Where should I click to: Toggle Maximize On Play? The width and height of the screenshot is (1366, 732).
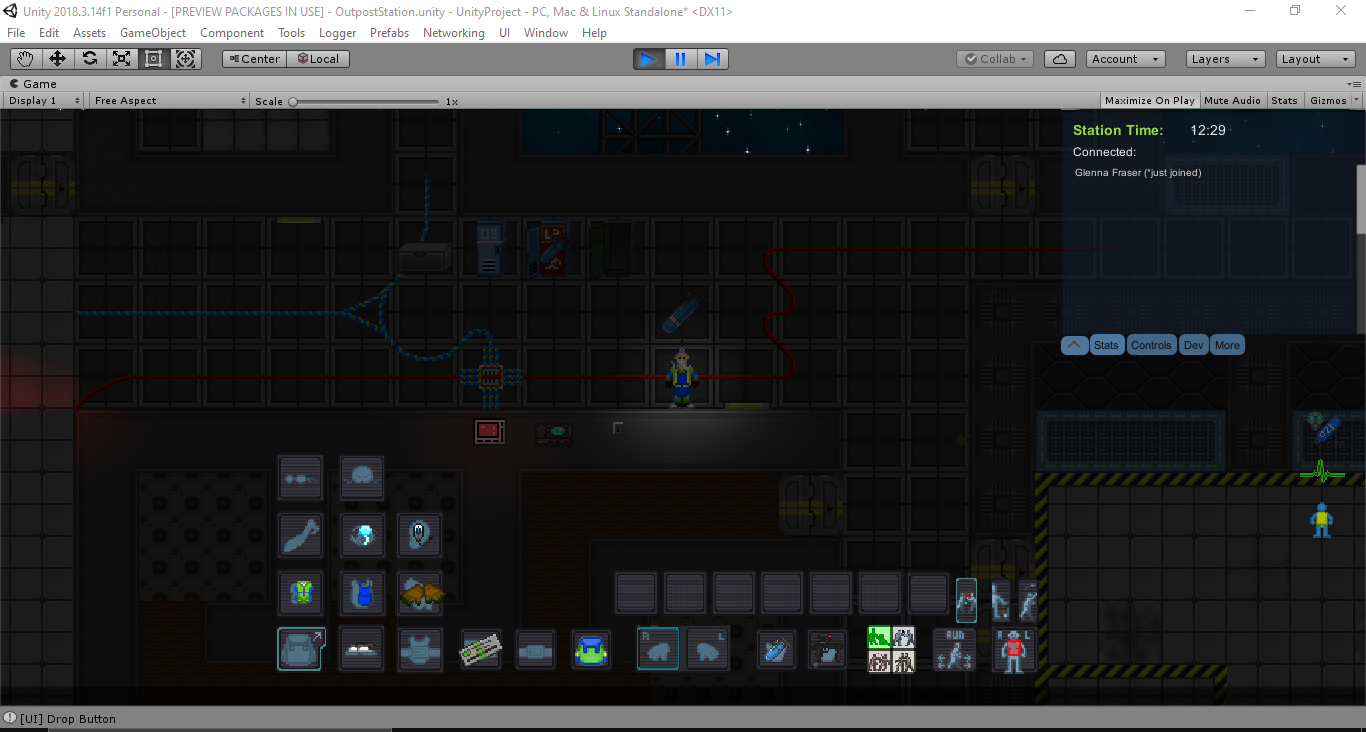1149,100
